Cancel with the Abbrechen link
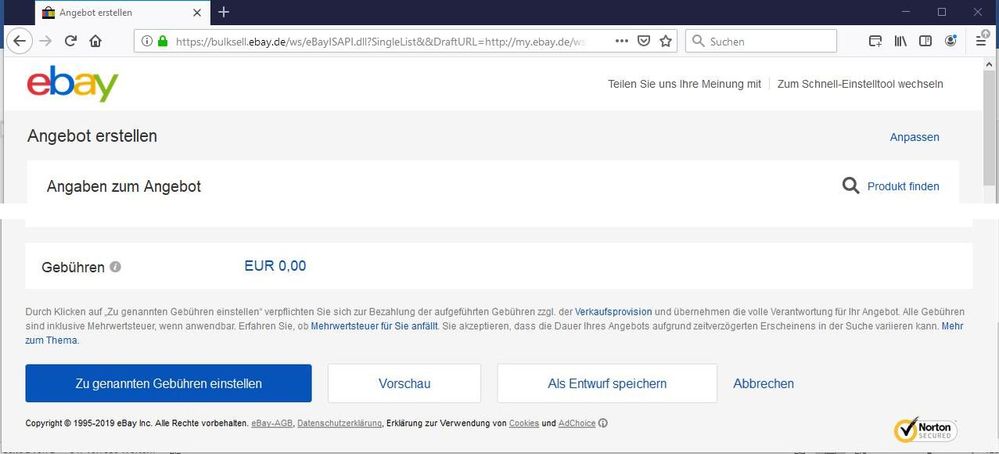Viewport: 999px width, 454px height. (763, 384)
